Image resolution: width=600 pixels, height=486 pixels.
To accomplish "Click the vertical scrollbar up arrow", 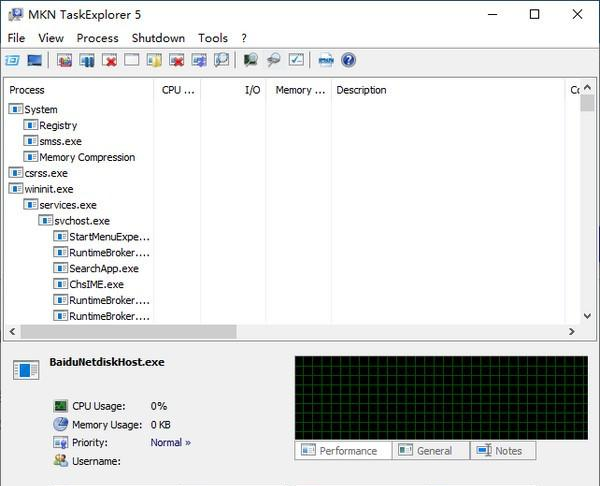I will coord(587,88).
